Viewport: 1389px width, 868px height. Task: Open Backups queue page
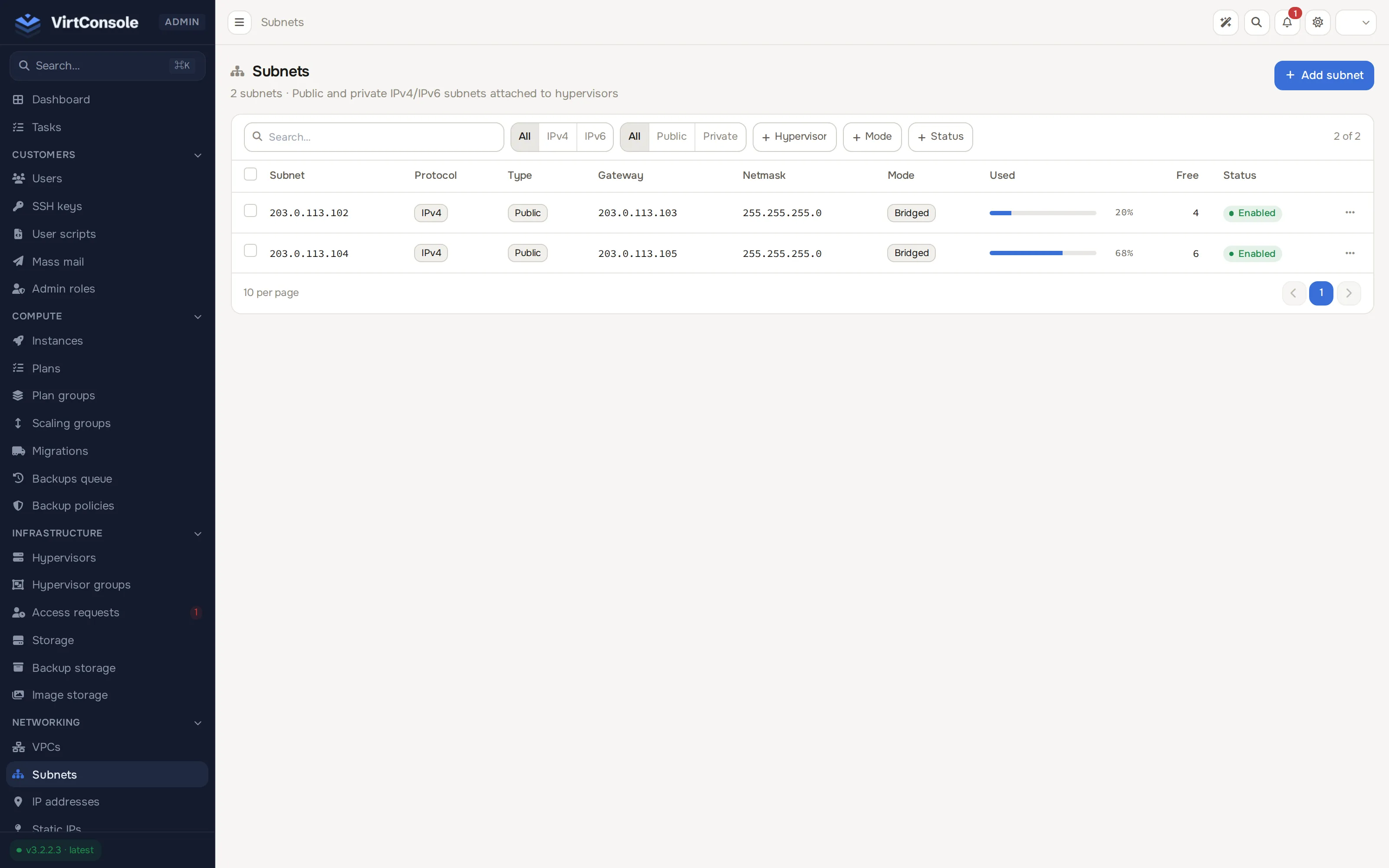click(107, 478)
